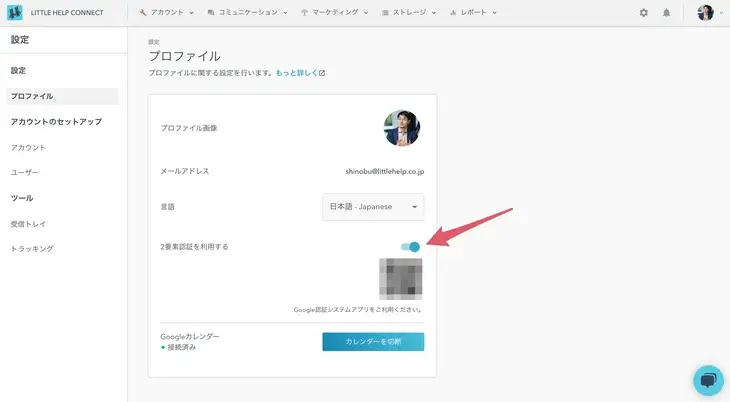Select ユーザー in the sidebar
Screen dimensions: 730x402
click(x=25, y=172)
